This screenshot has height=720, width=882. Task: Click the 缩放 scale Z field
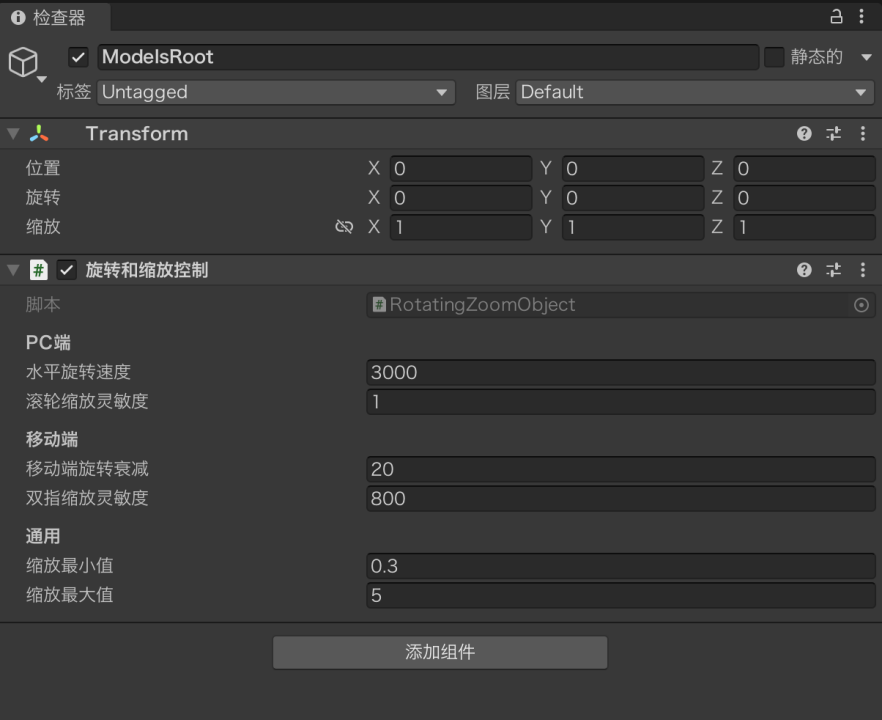804,227
